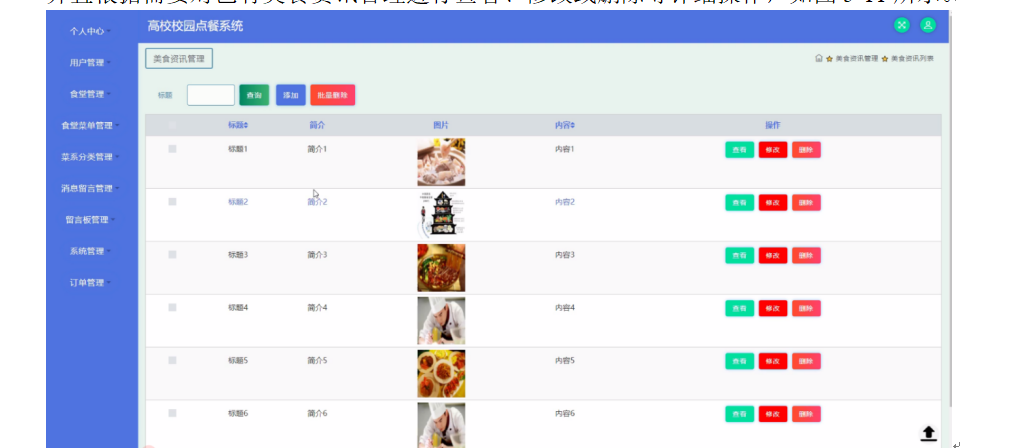
Task: Click 查看 button for 标题5
Action: [740, 361]
